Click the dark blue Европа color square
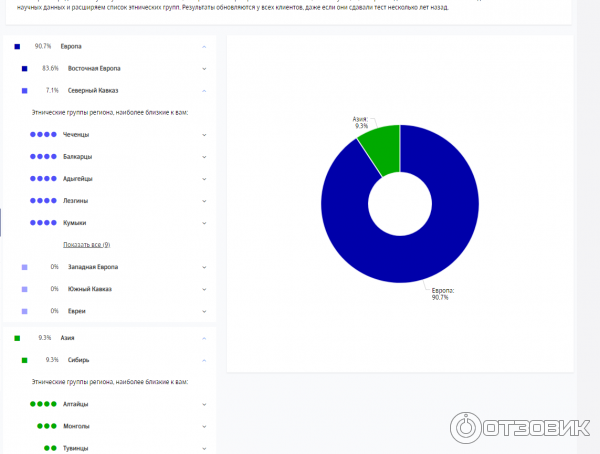This screenshot has height=454, width=600. point(17,46)
